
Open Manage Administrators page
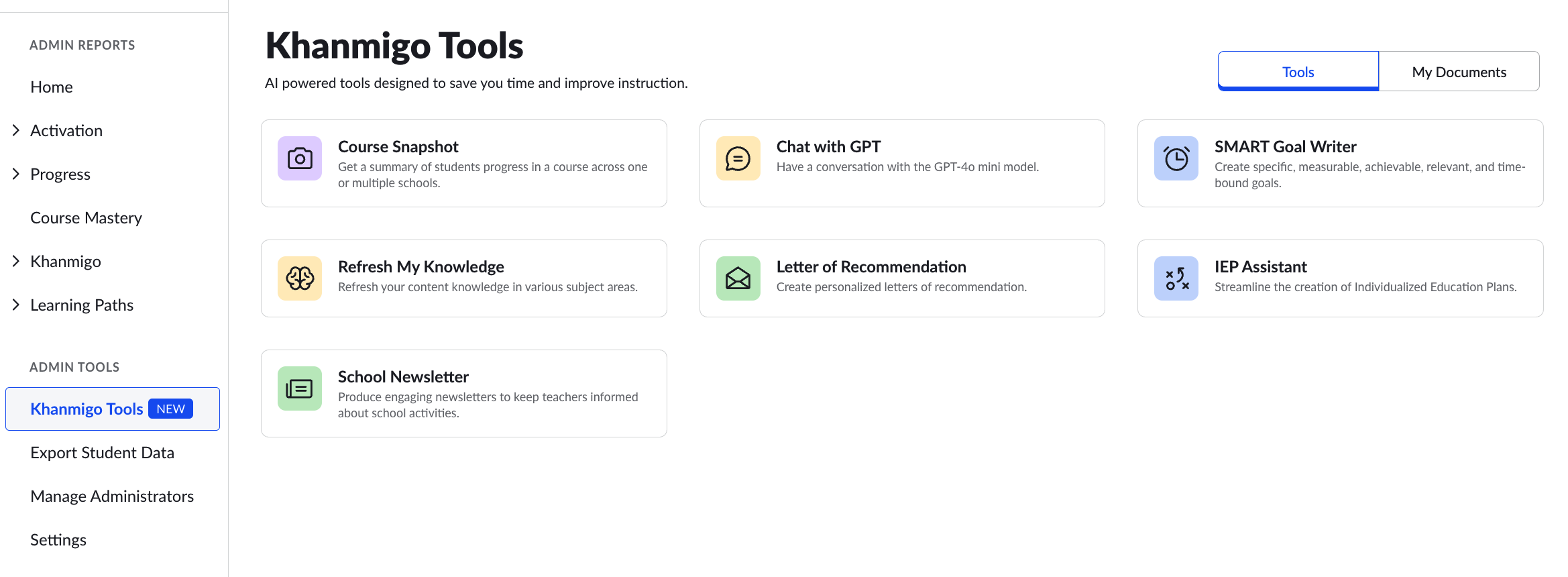112,496
